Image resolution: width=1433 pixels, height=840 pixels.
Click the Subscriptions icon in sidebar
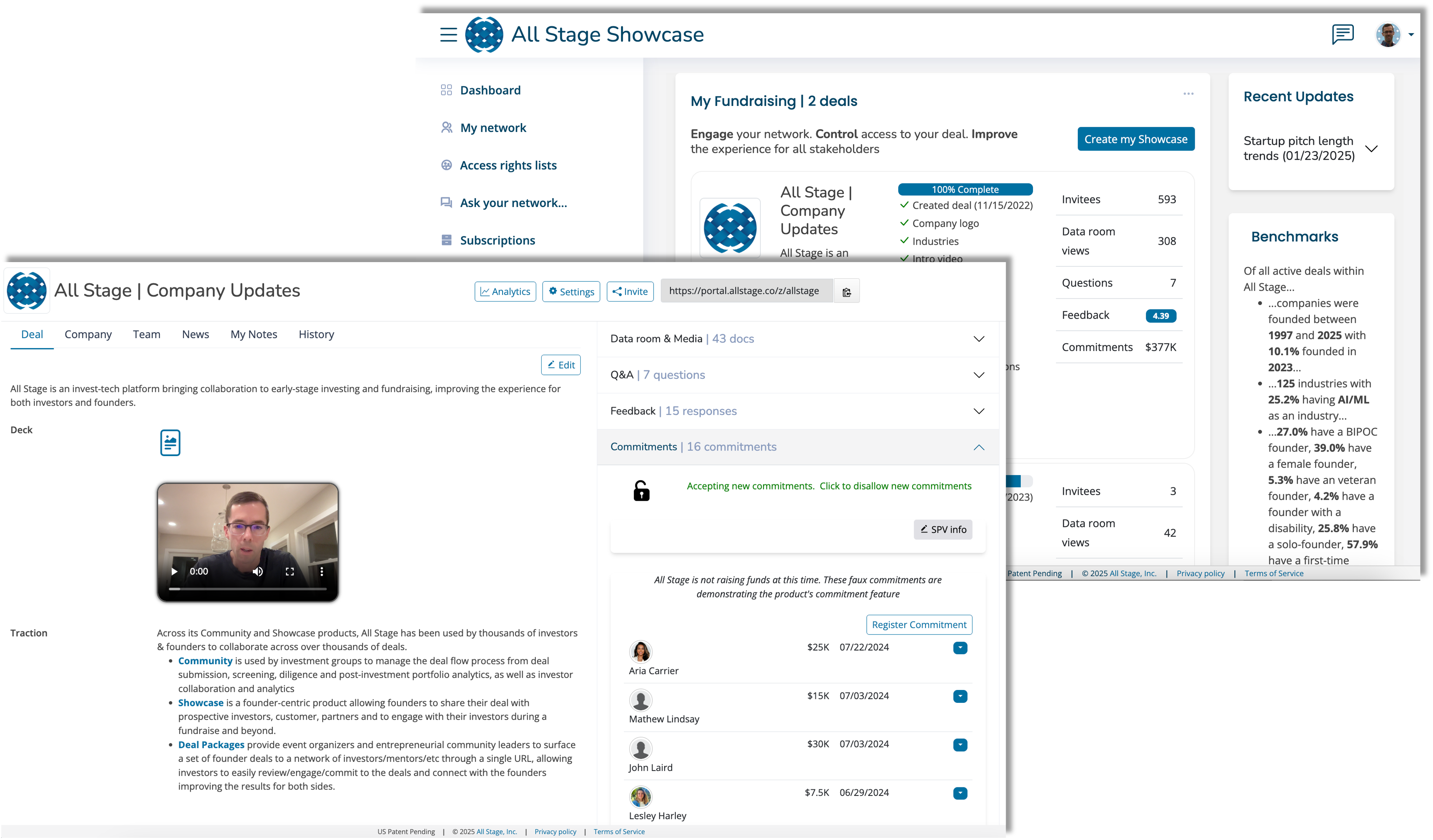[446, 240]
